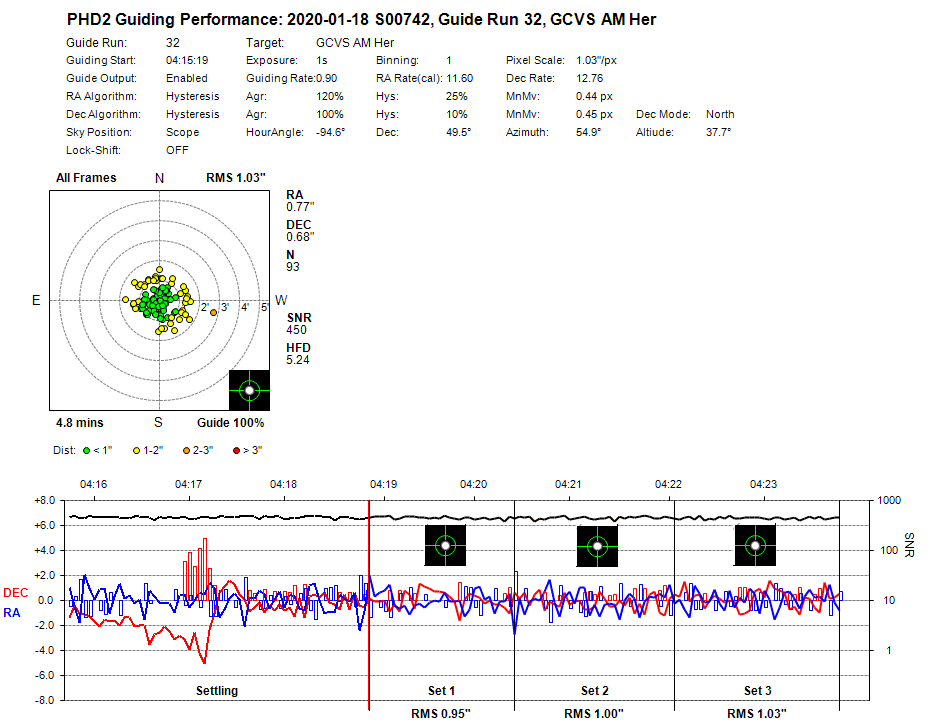This screenshot has height=728, width=930.
Task: Click the Lock-Shift value 'OFF'
Action: pyautogui.click(x=177, y=150)
